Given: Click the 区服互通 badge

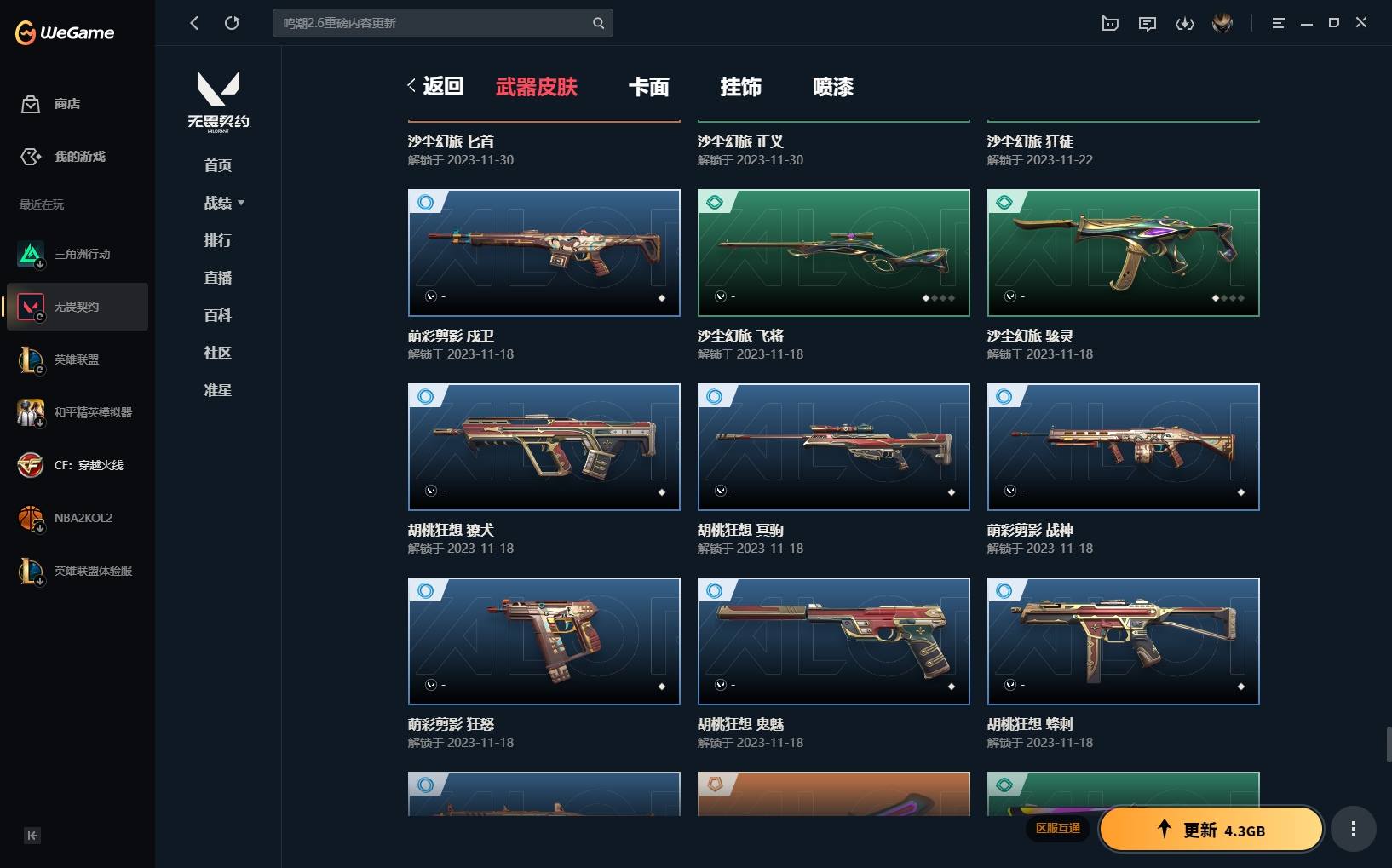Looking at the screenshot, I should [x=1058, y=828].
